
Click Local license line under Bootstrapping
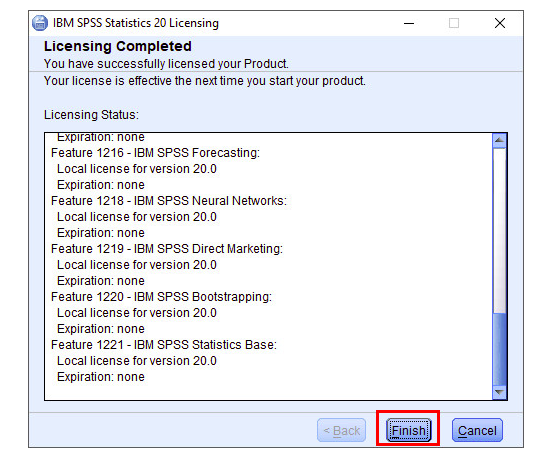pyautogui.click(x=137, y=313)
